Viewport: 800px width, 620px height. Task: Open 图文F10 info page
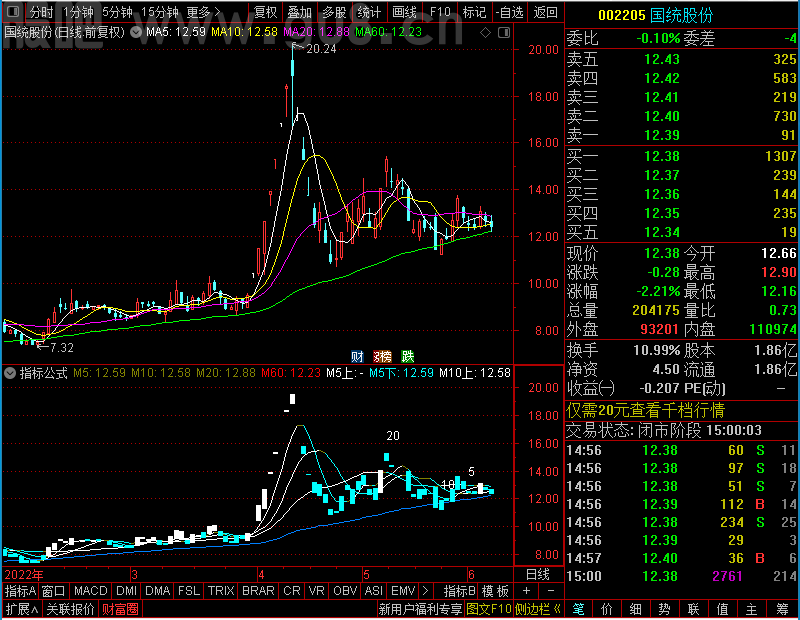pos(488,609)
